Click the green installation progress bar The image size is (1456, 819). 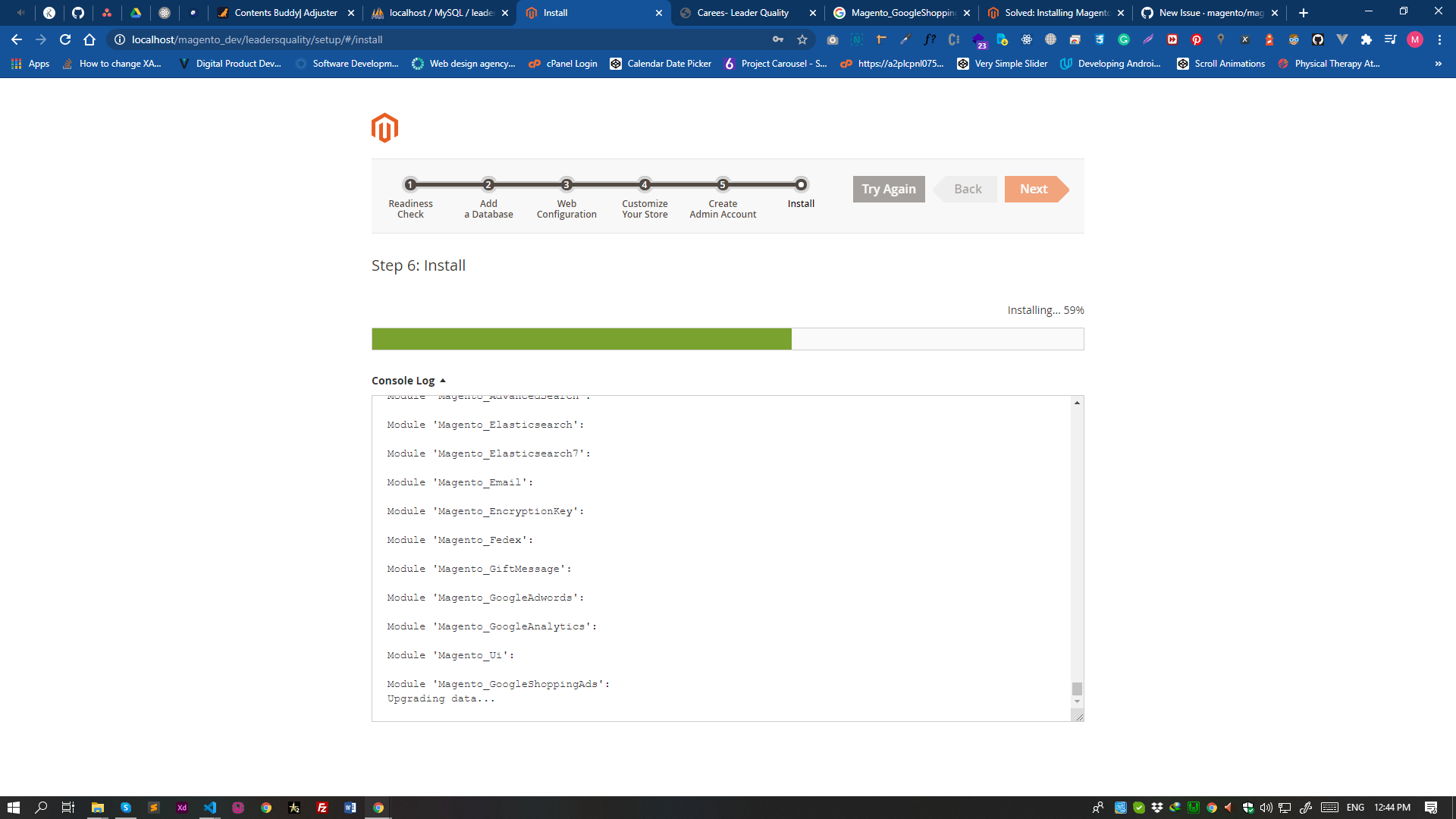(x=580, y=339)
